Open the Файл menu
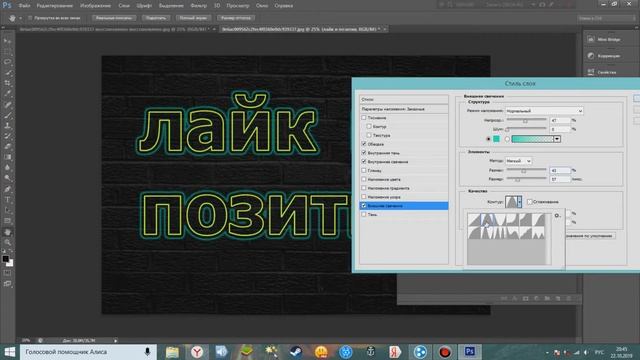 coord(24,6)
